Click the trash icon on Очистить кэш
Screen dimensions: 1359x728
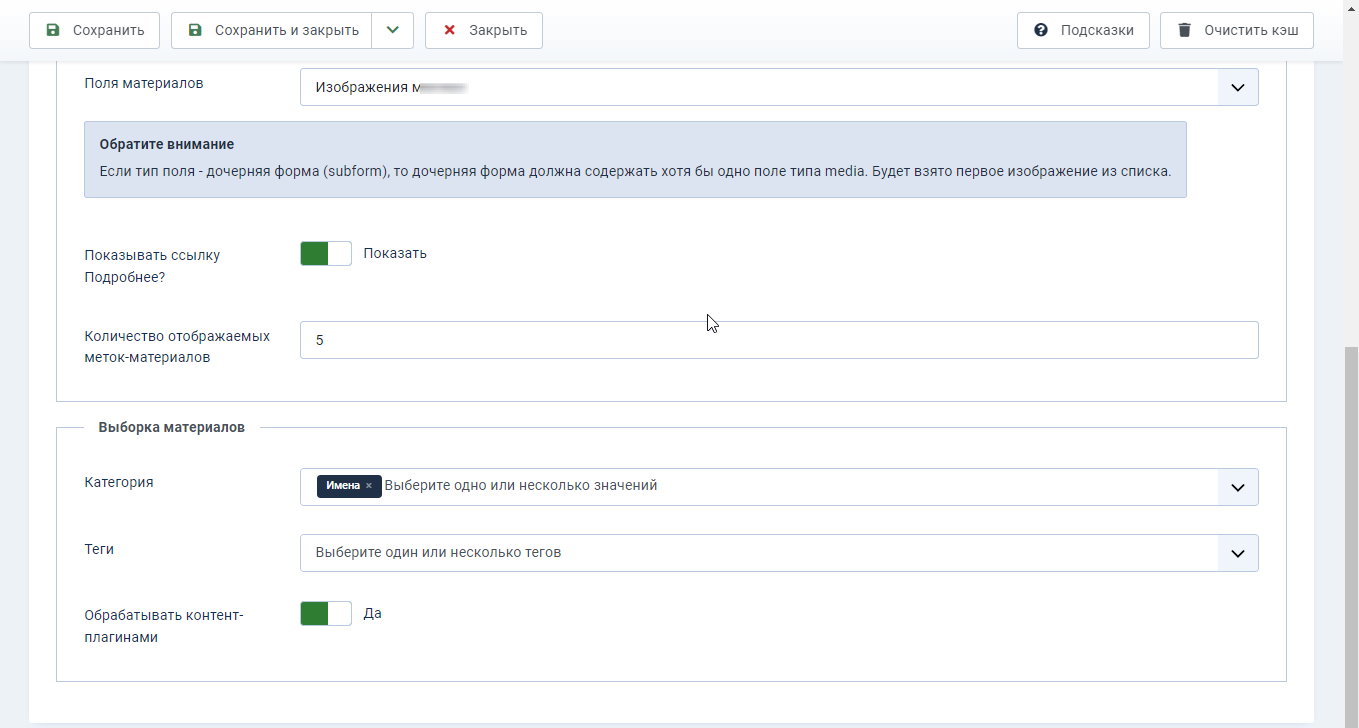pyautogui.click(x=1184, y=30)
